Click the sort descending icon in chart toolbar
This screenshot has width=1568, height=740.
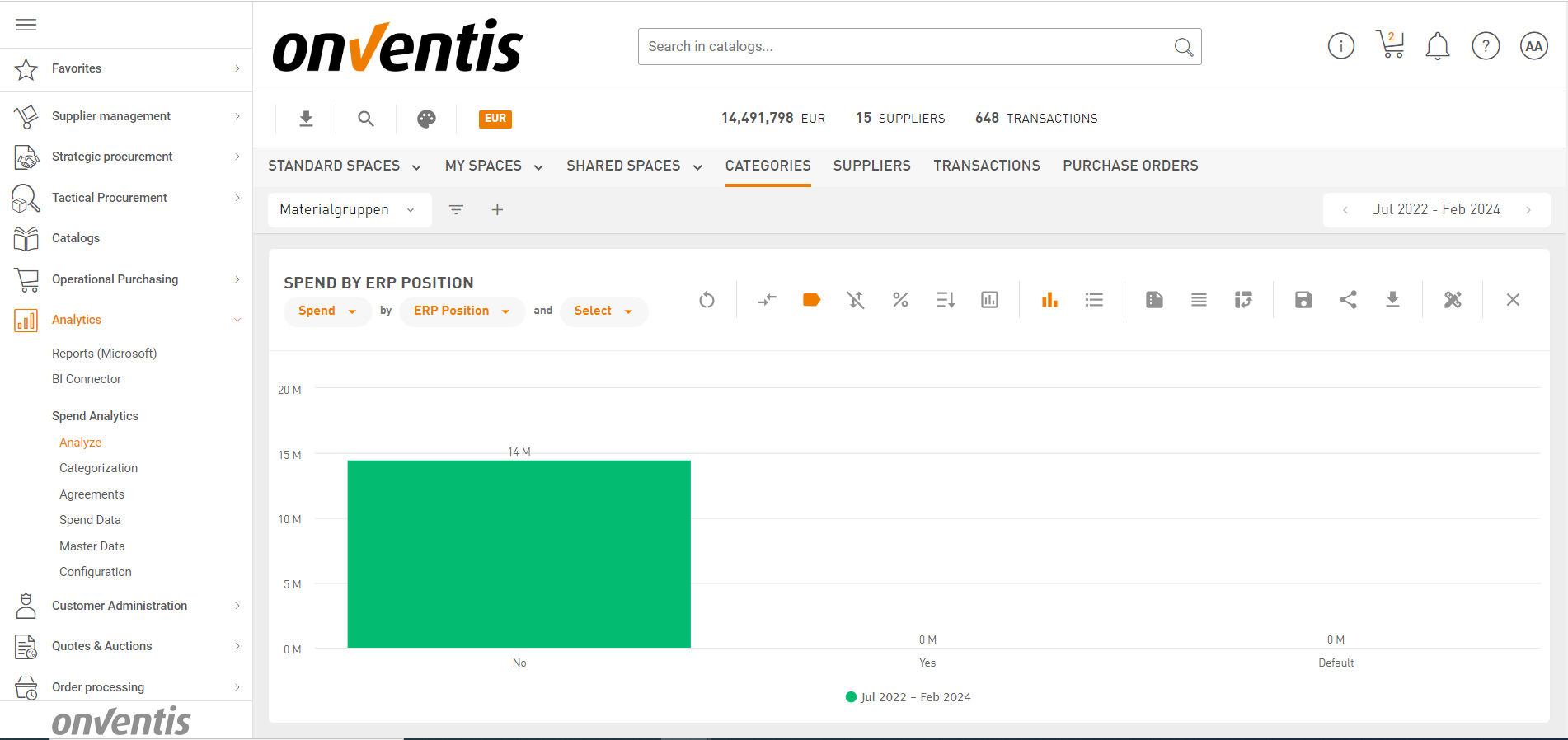[945, 300]
